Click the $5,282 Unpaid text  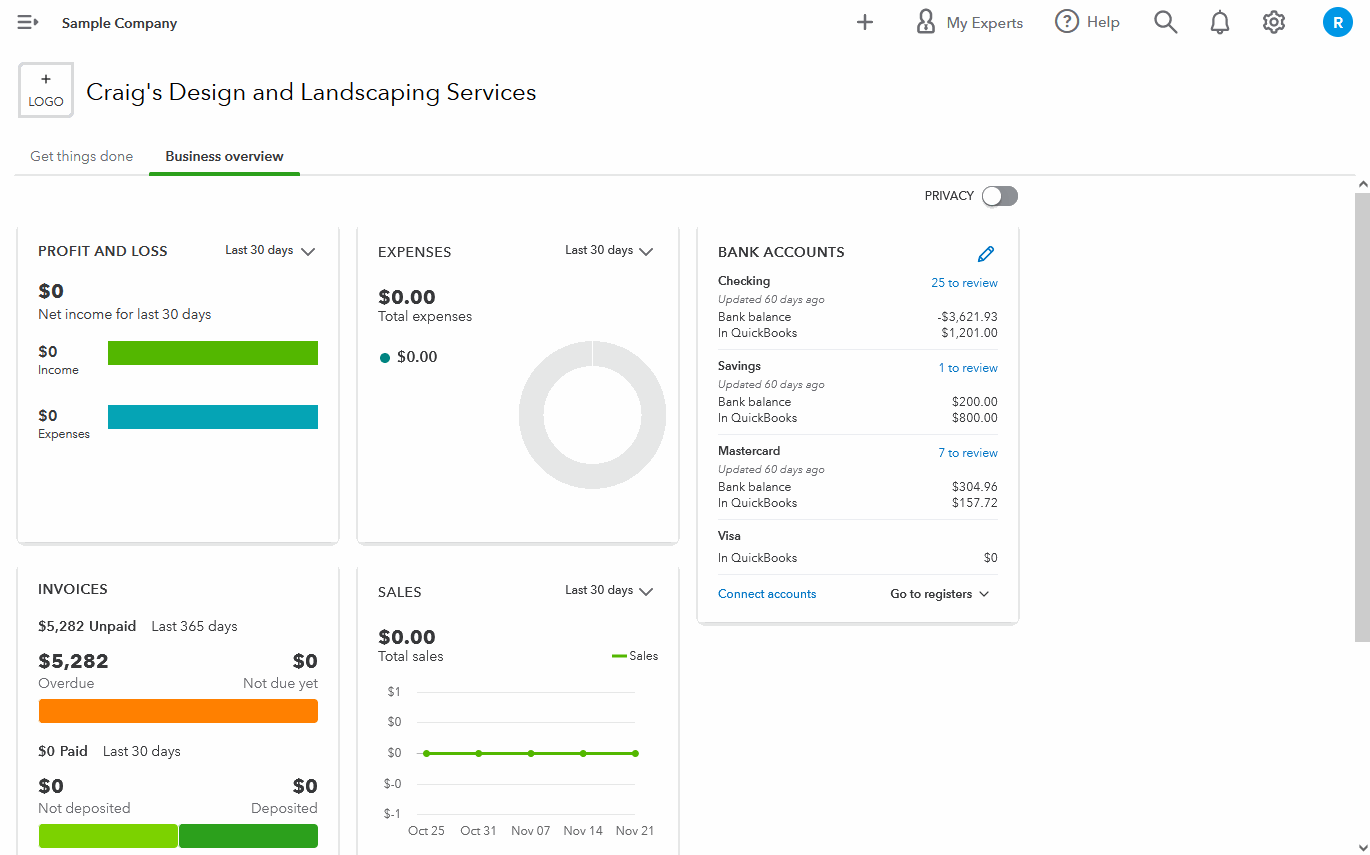coord(87,626)
